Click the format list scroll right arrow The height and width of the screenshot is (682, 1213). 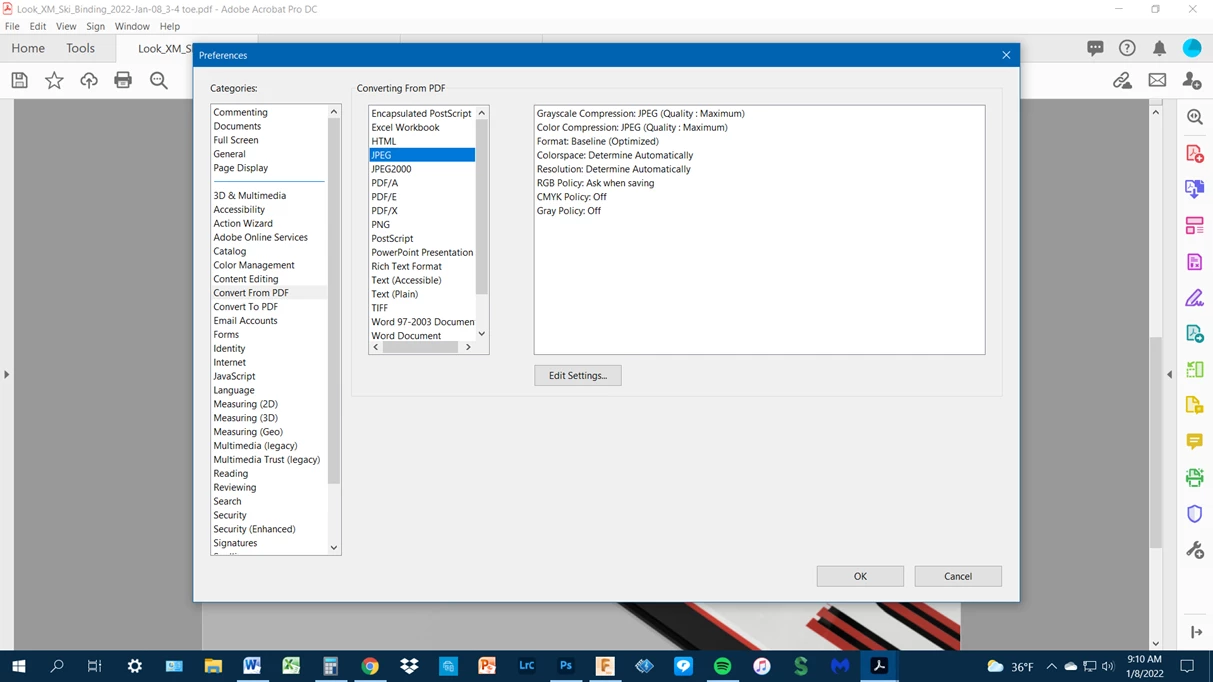468,347
